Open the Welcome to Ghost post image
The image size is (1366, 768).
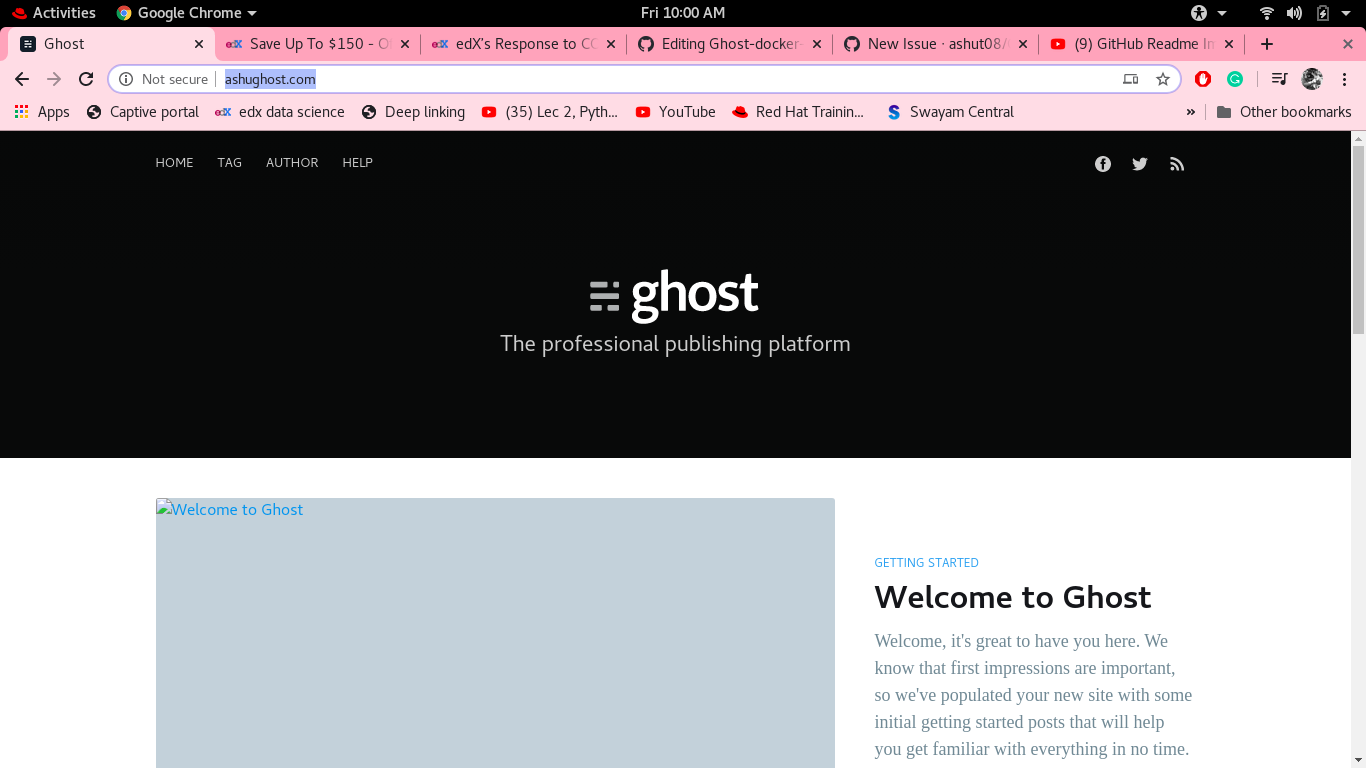495,633
